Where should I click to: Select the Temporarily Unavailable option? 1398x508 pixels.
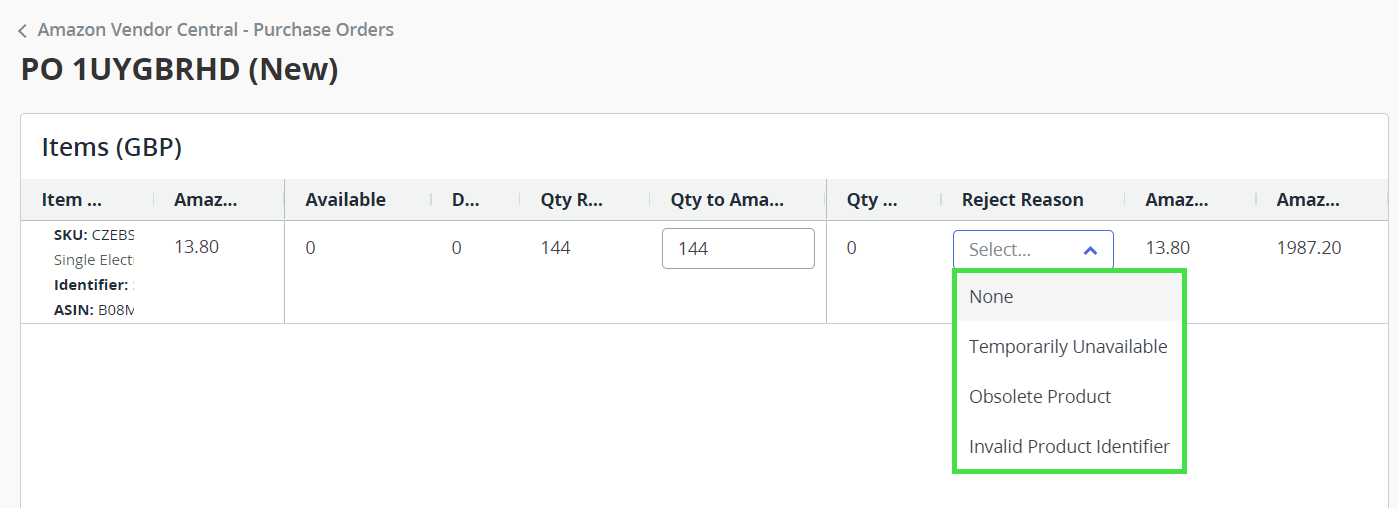(x=1068, y=347)
